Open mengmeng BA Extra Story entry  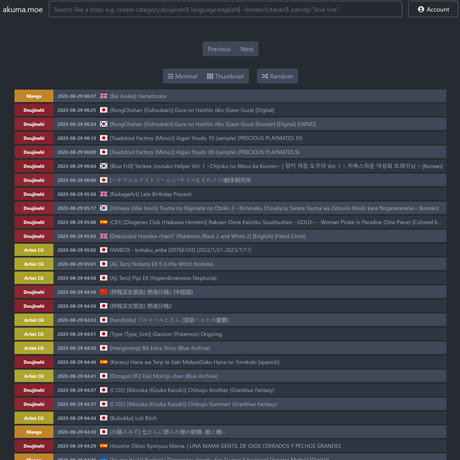click(160, 348)
